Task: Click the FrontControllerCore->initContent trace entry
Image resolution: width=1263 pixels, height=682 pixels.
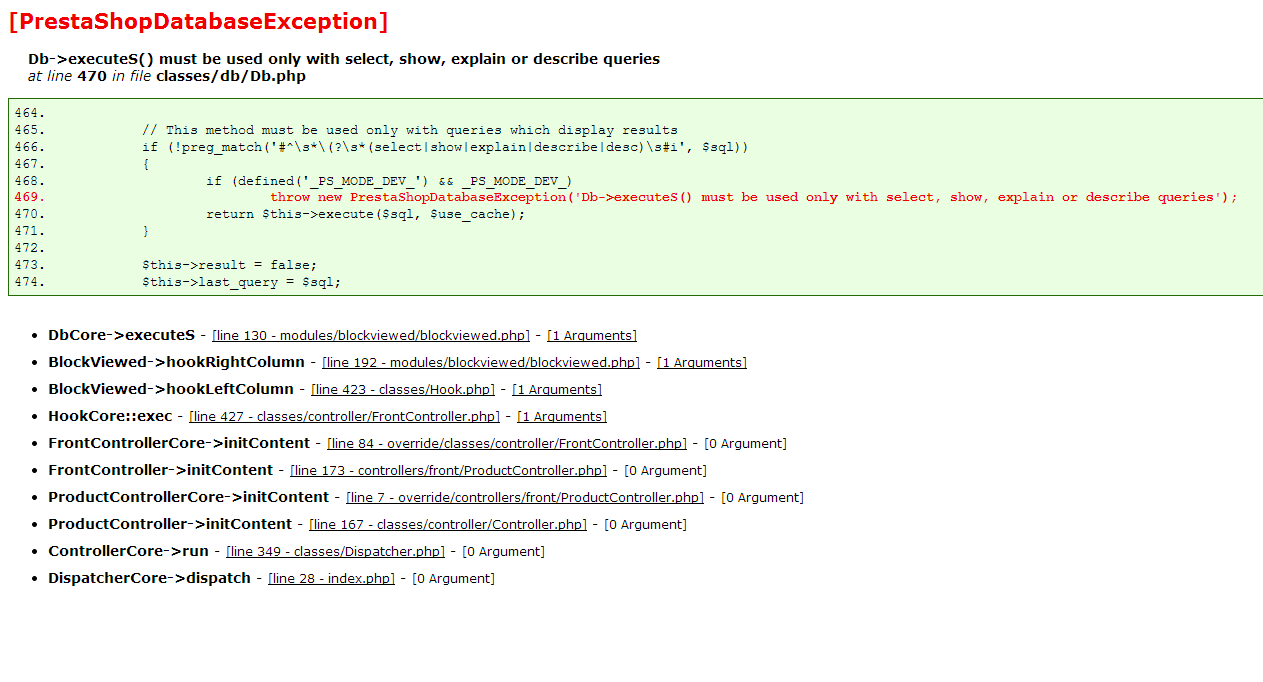Action: click(x=179, y=443)
